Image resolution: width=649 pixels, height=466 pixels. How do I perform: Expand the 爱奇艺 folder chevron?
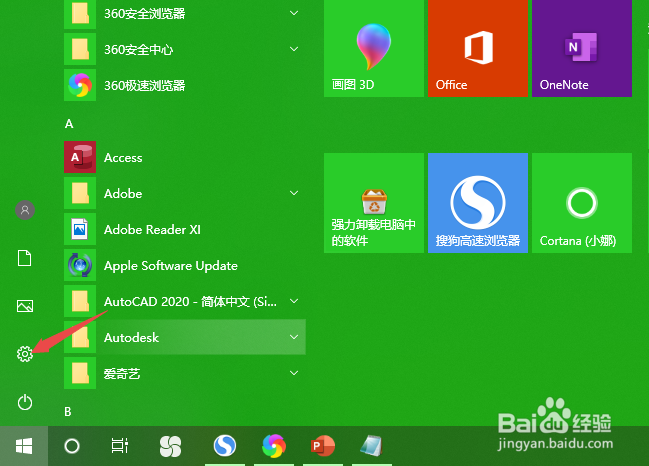click(x=294, y=373)
